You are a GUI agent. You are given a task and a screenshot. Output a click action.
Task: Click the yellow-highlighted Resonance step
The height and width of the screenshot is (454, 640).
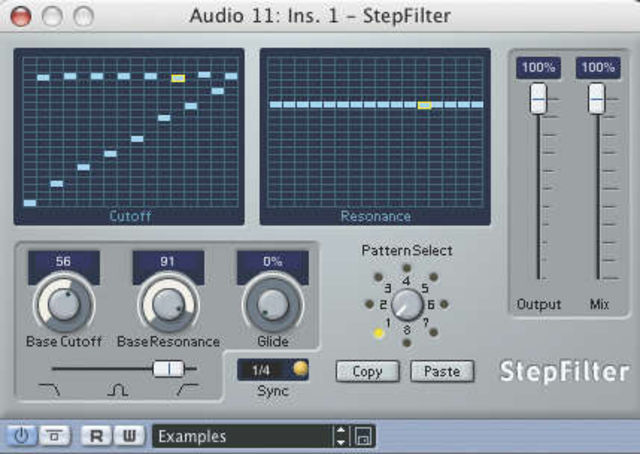pyautogui.click(x=424, y=105)
